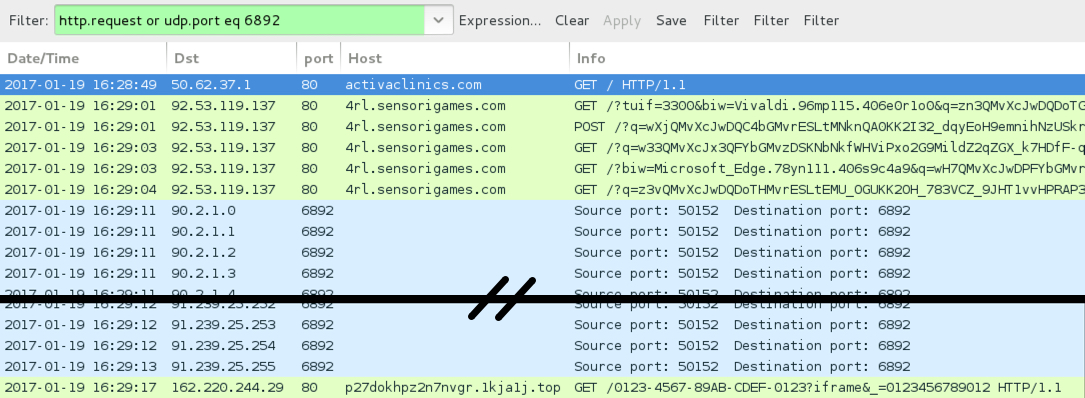Viewport: 1085px width, 398px height.
Task: Sort by the Info column header
Action: (827, 58)
